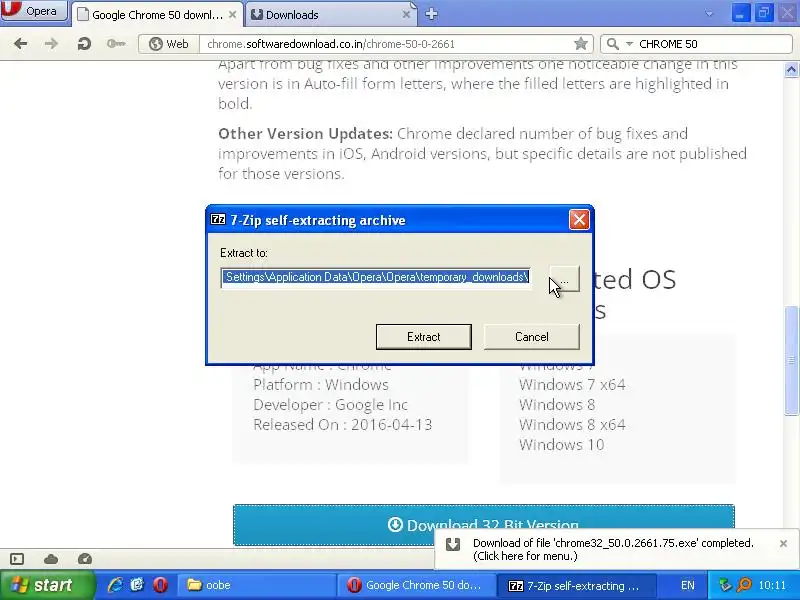Image resolution: width=800 pixels, height=600 pixels.
Task: Launch Opera from quick launch icon
Action: pyautogui.click(x=160, y=585)
